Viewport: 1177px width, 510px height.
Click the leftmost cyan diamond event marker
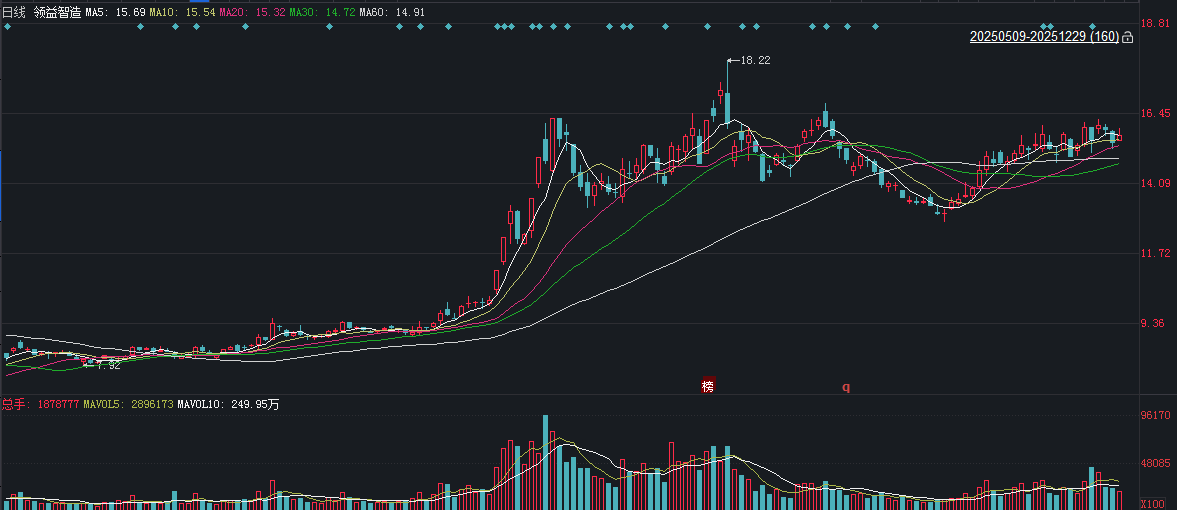pos(8,27)
